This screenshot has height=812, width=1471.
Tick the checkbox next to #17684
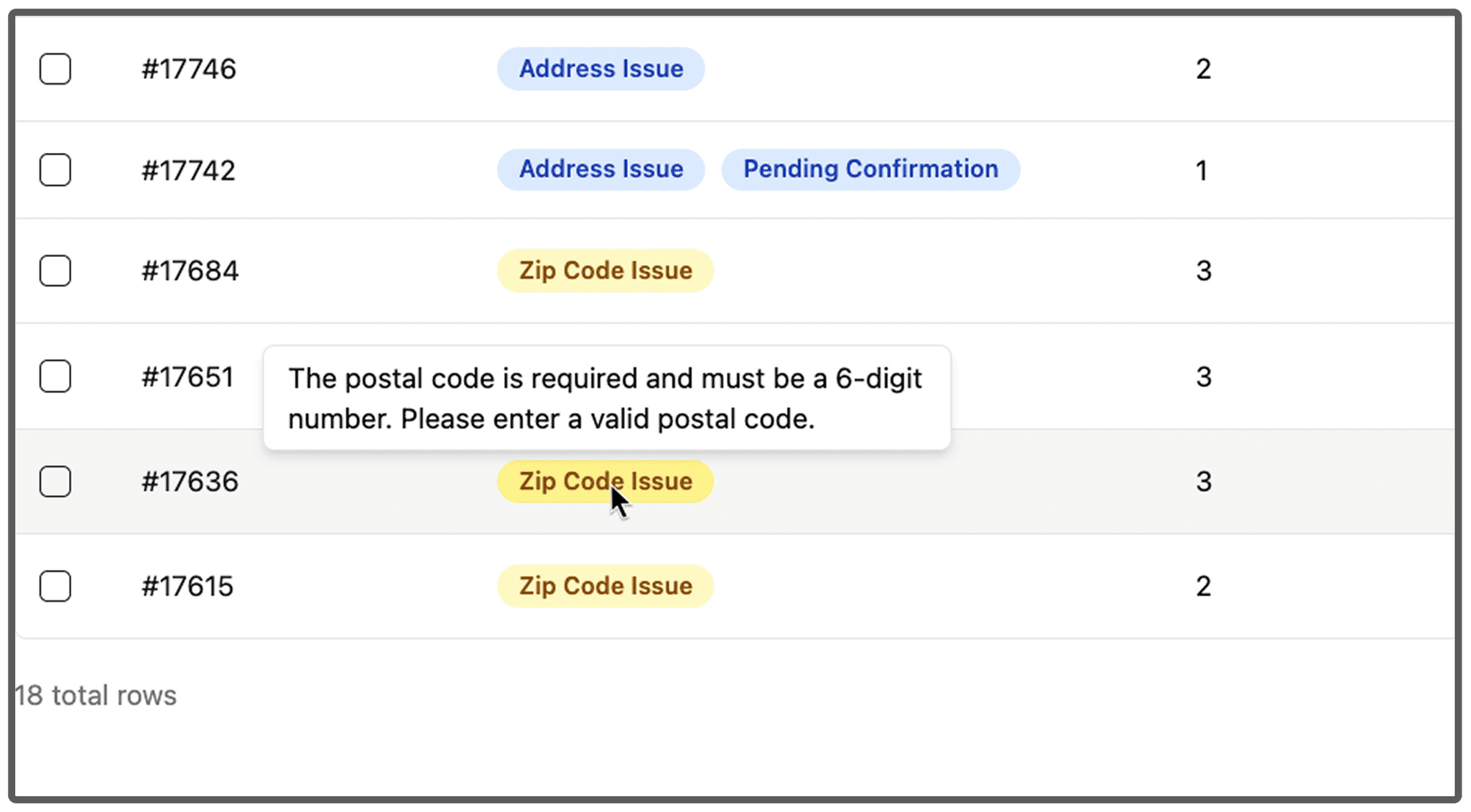click(x=55, y=271)
